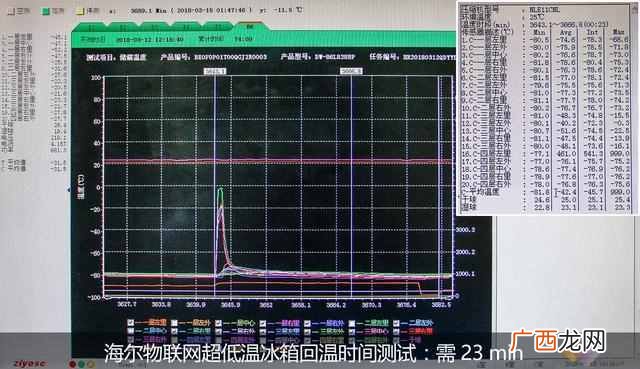Click the 环境温度 25℃ line in popup
The image size is (640, 369).
502,17
